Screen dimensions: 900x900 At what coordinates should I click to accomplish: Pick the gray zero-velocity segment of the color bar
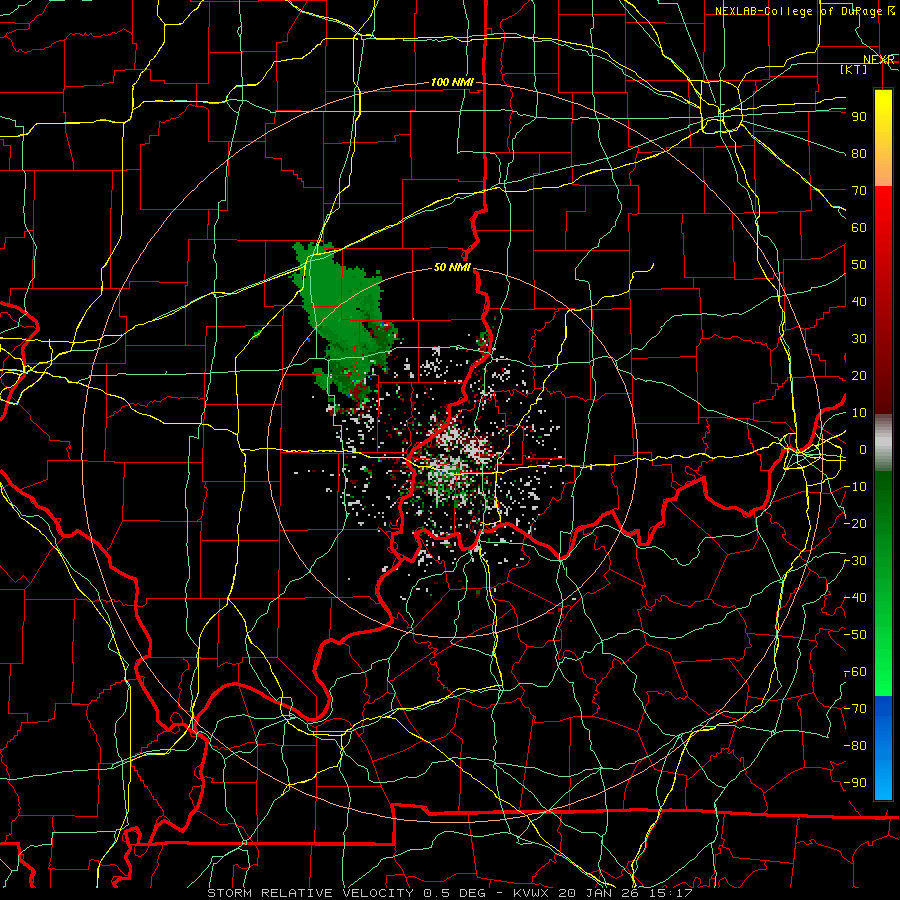click(883, 443)
